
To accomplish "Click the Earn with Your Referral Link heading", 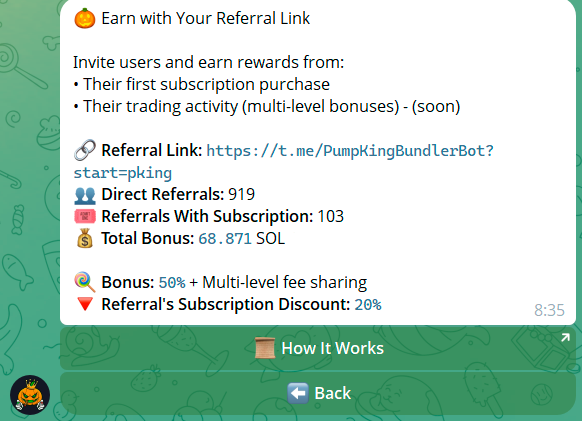I will tap(206, 18).
